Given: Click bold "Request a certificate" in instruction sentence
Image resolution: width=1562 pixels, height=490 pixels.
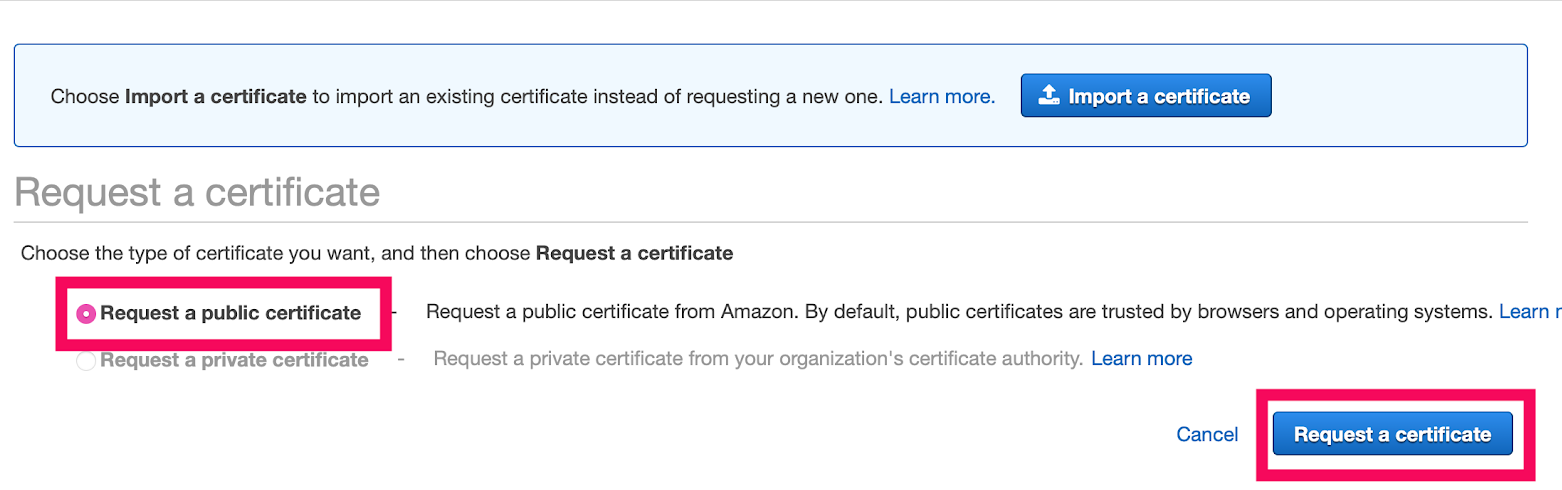Looking at the screenshot, I should 635,253.
